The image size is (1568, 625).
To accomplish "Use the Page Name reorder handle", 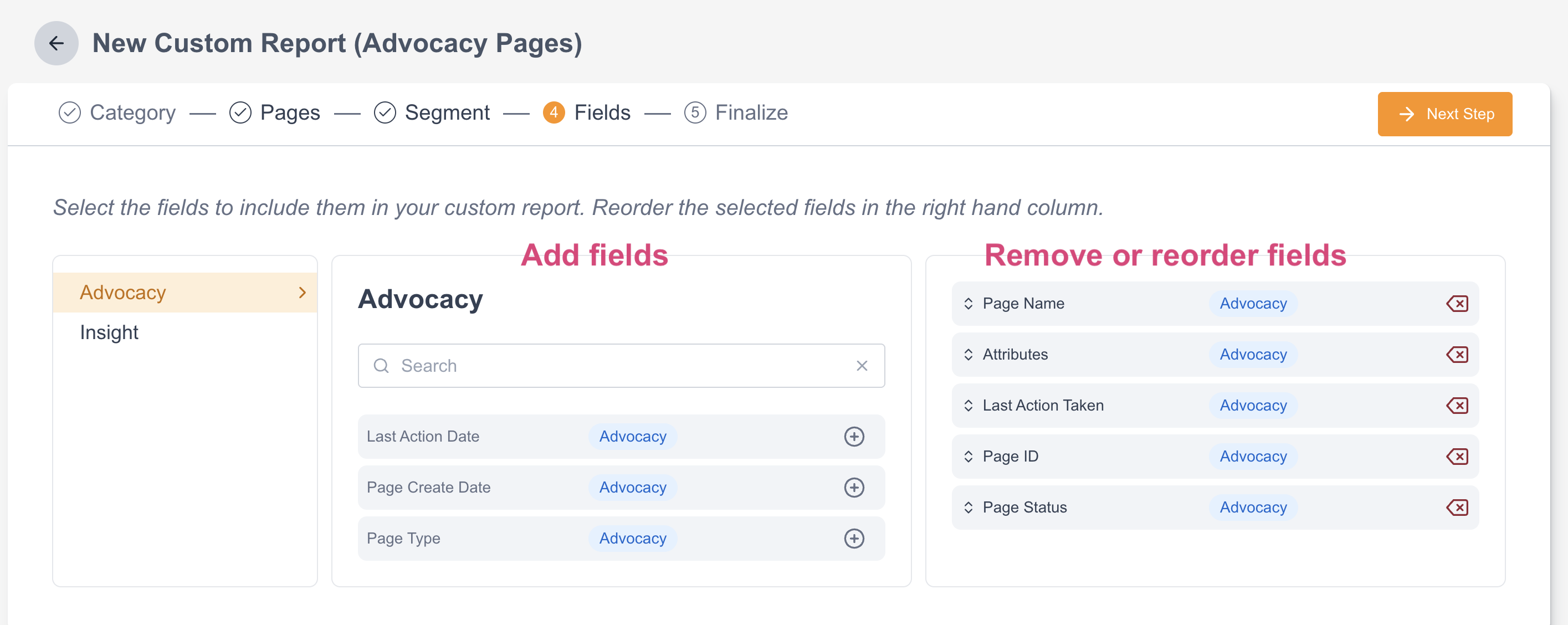I will (969, 304).
